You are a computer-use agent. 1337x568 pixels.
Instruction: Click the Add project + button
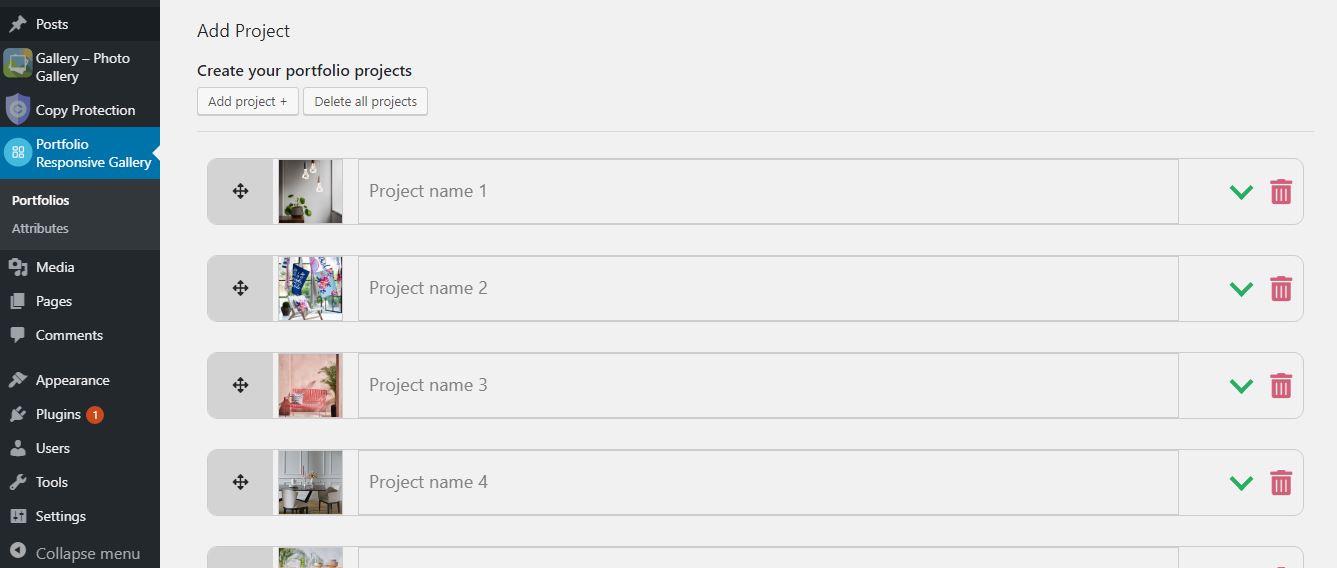[x=248, y=101]
